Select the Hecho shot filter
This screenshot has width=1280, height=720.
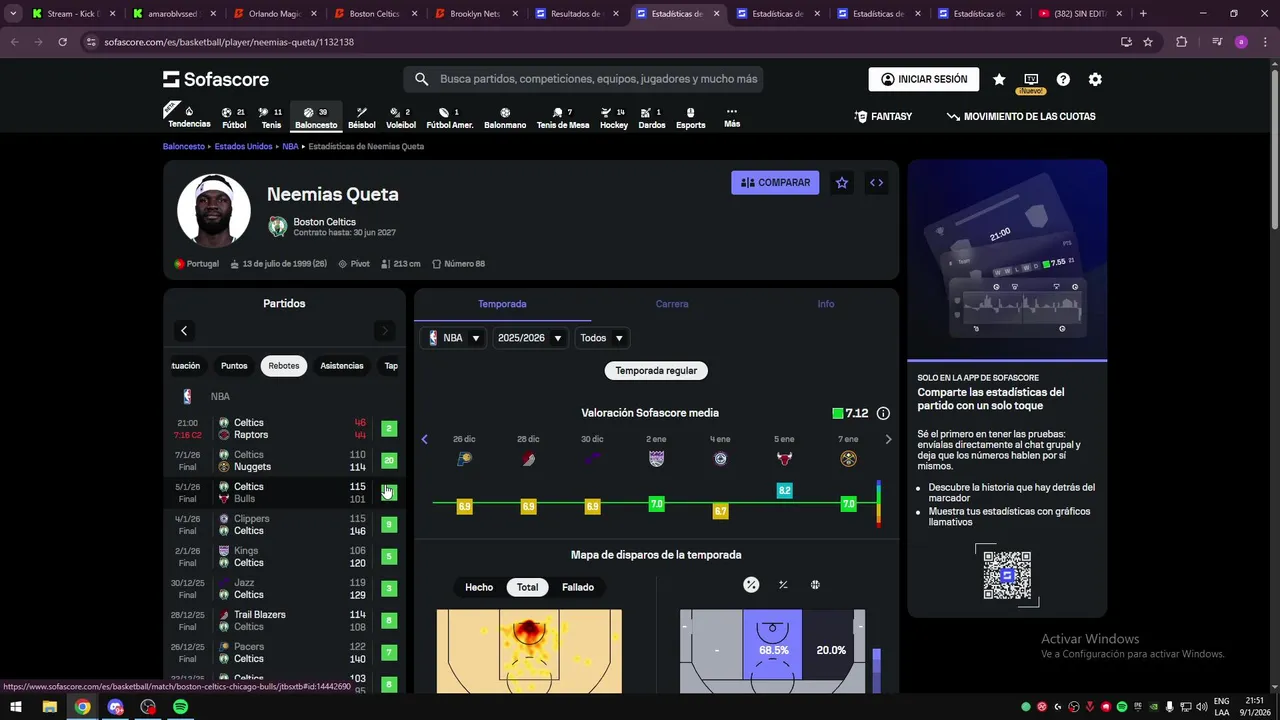tap(479, 587)
